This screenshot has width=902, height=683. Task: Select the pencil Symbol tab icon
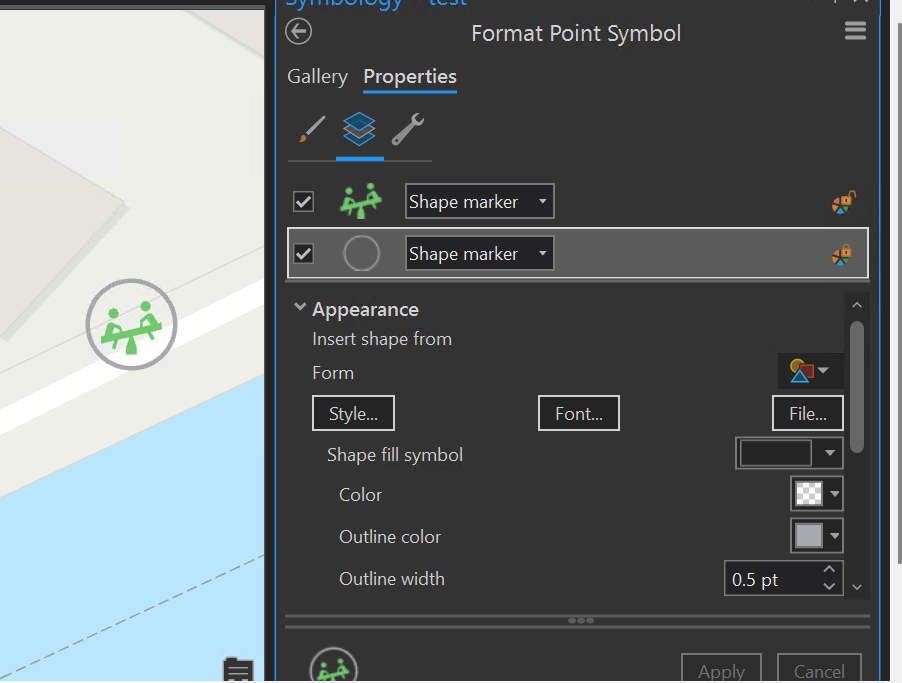pyautogui.click(x=311, y=128)
